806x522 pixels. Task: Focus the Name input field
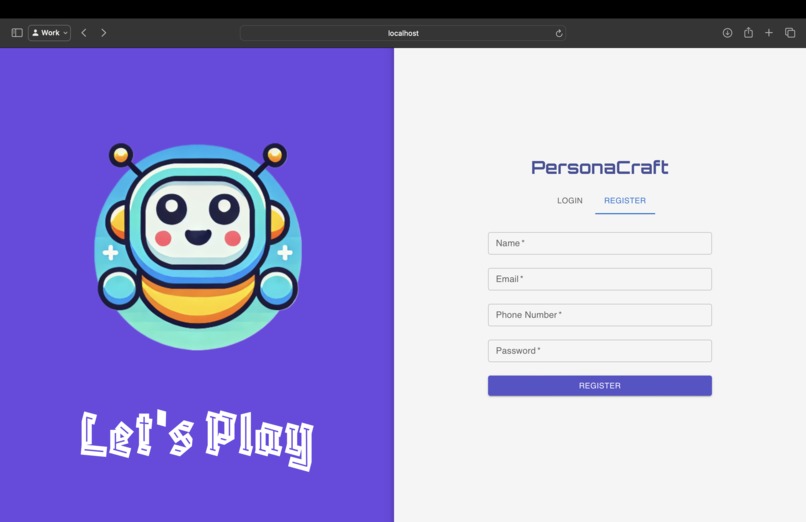coord(600,243)
